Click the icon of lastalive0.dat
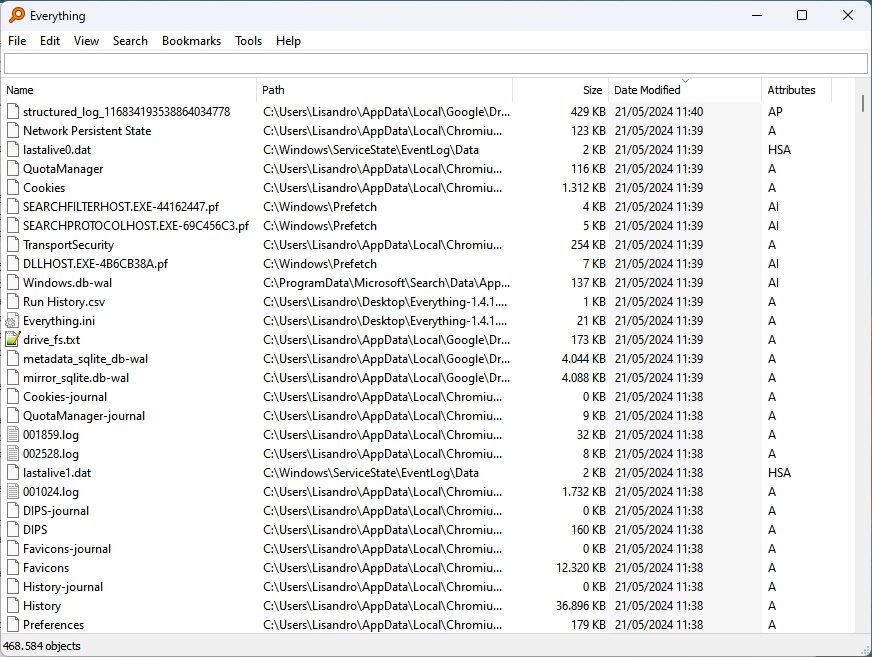This screenshot has height=657, width=872. (x=13, y=150)
